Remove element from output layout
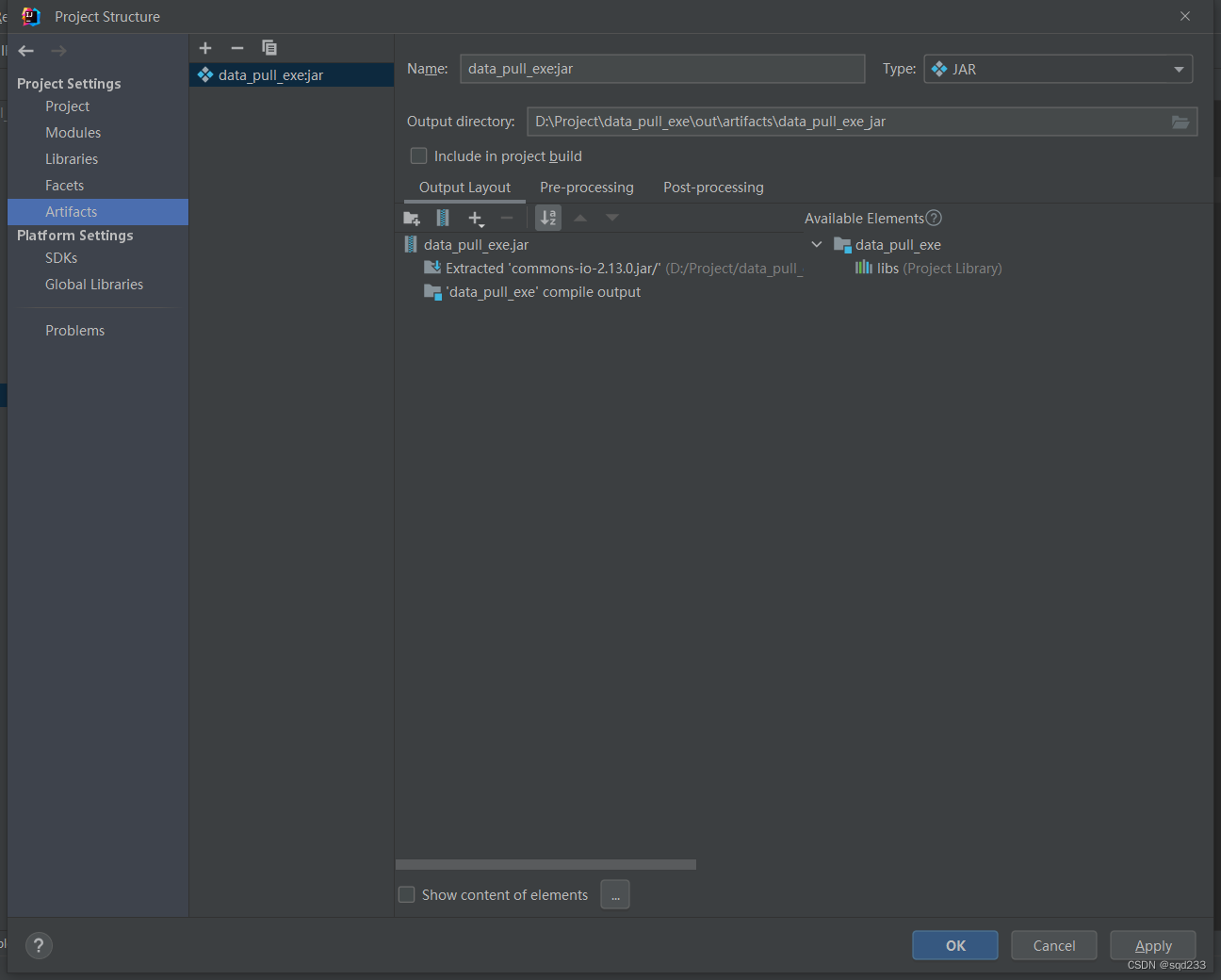The height and width of the screenshot is (980, 1221). 507,218
